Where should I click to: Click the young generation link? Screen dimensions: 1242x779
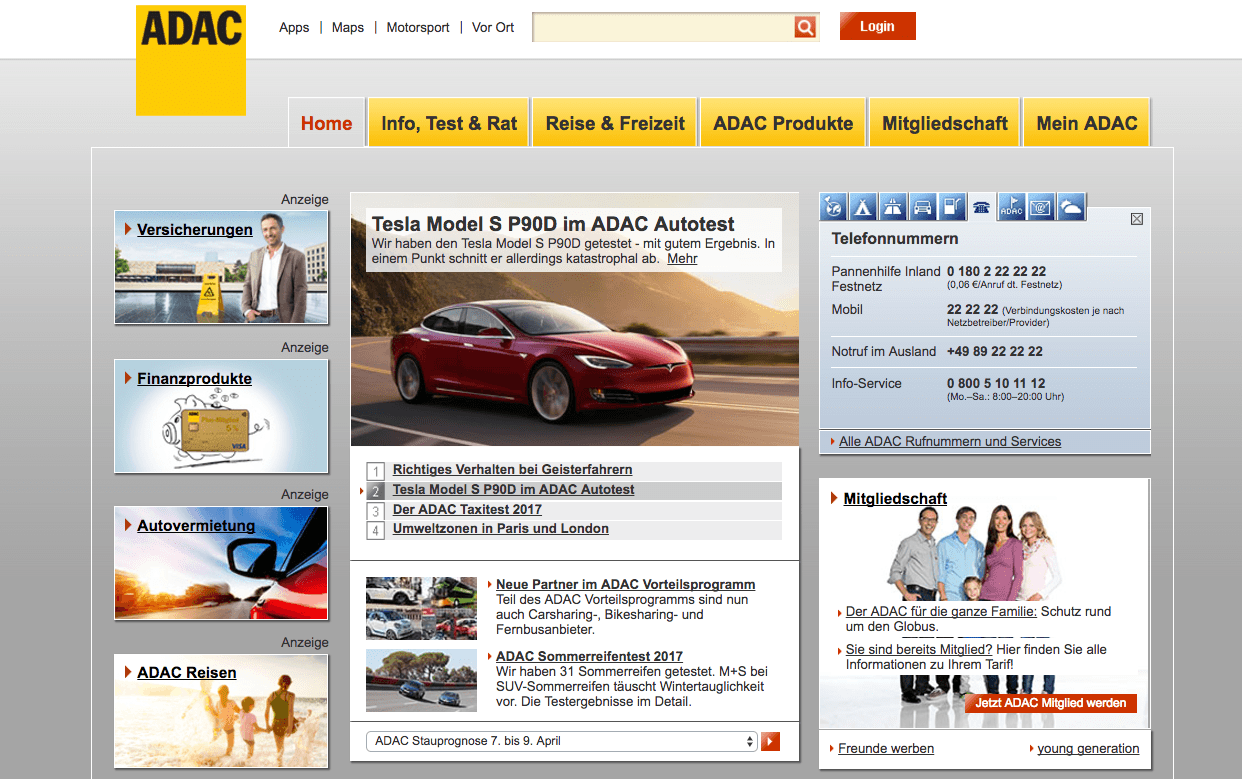coord(1088,748)
